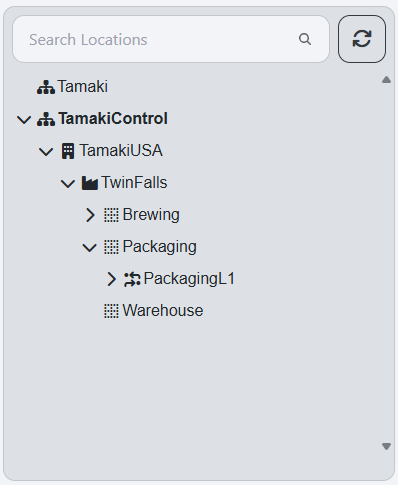Click the TamakiUSA building icon
Screen dimensions: 398x485
tap(68, 151)
